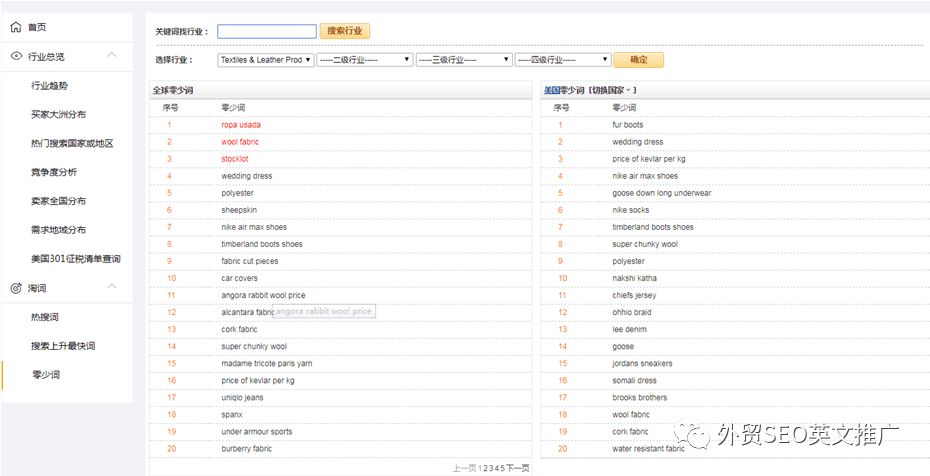Click global keyword sheepskin
Screen dimensions: 930x476
239,210
